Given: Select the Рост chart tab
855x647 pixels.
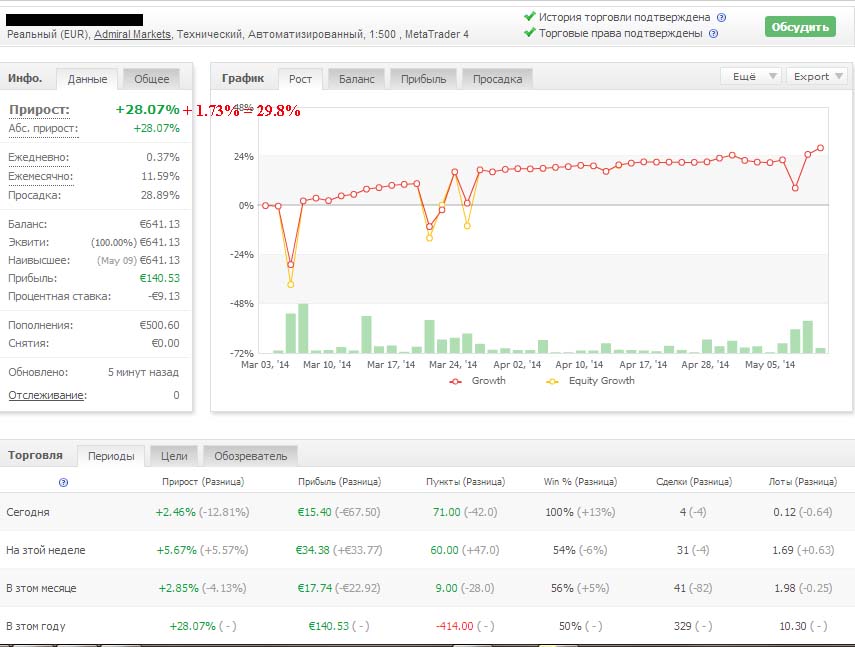Looking at the screenshot, I should click(x=300, y=79).
